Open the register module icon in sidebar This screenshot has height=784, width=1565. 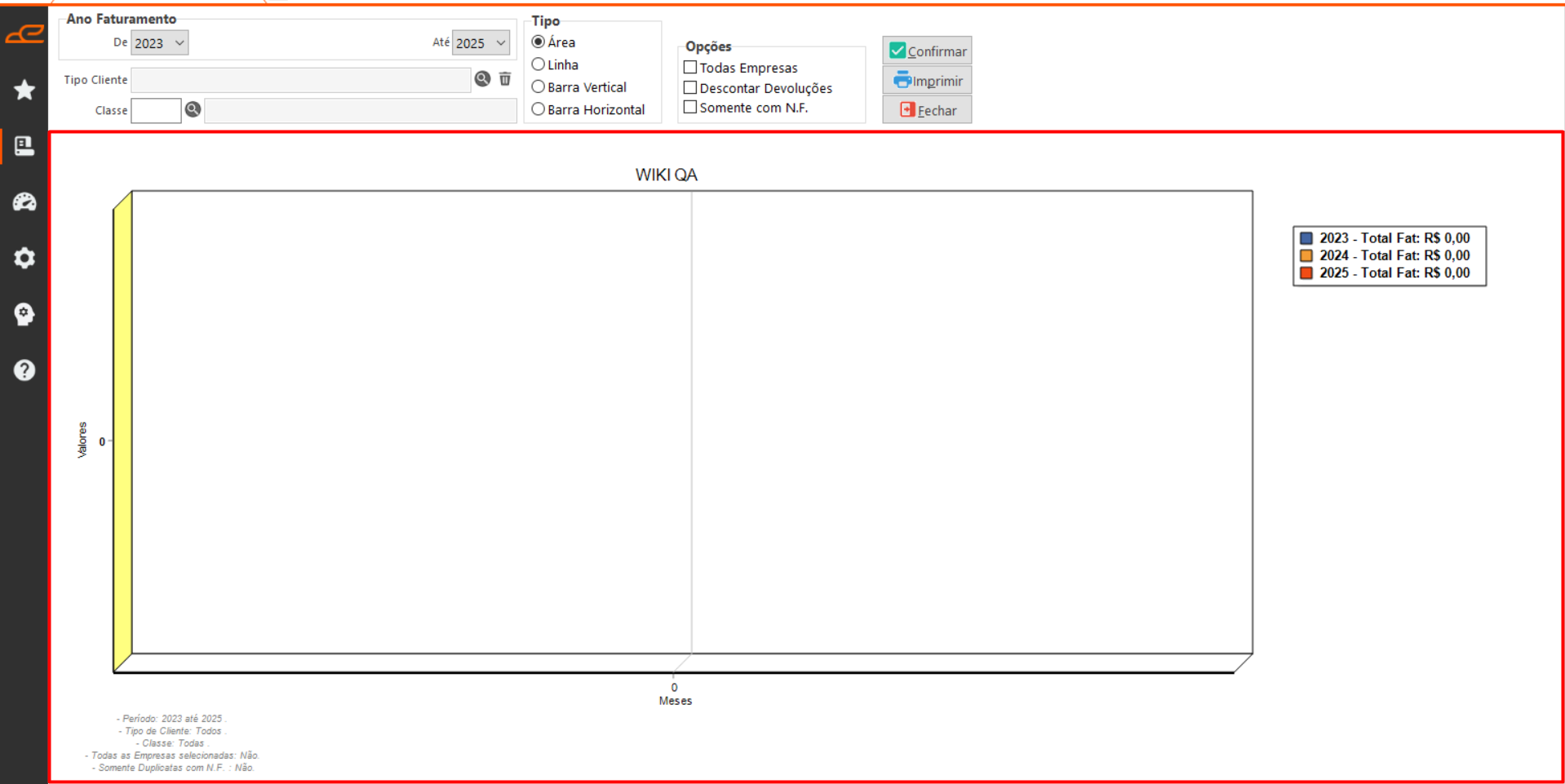pos(24,146)
